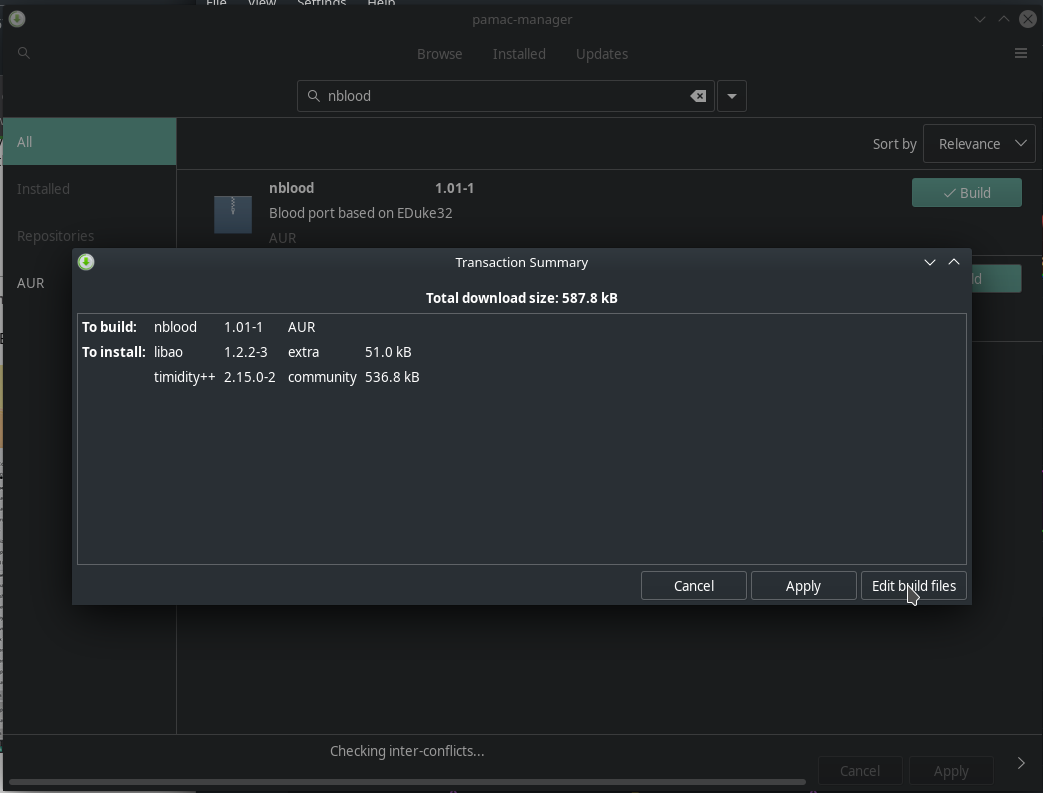Clear the nblood search text
Viewport: 1043px width, 793px height.
(698, 96)
